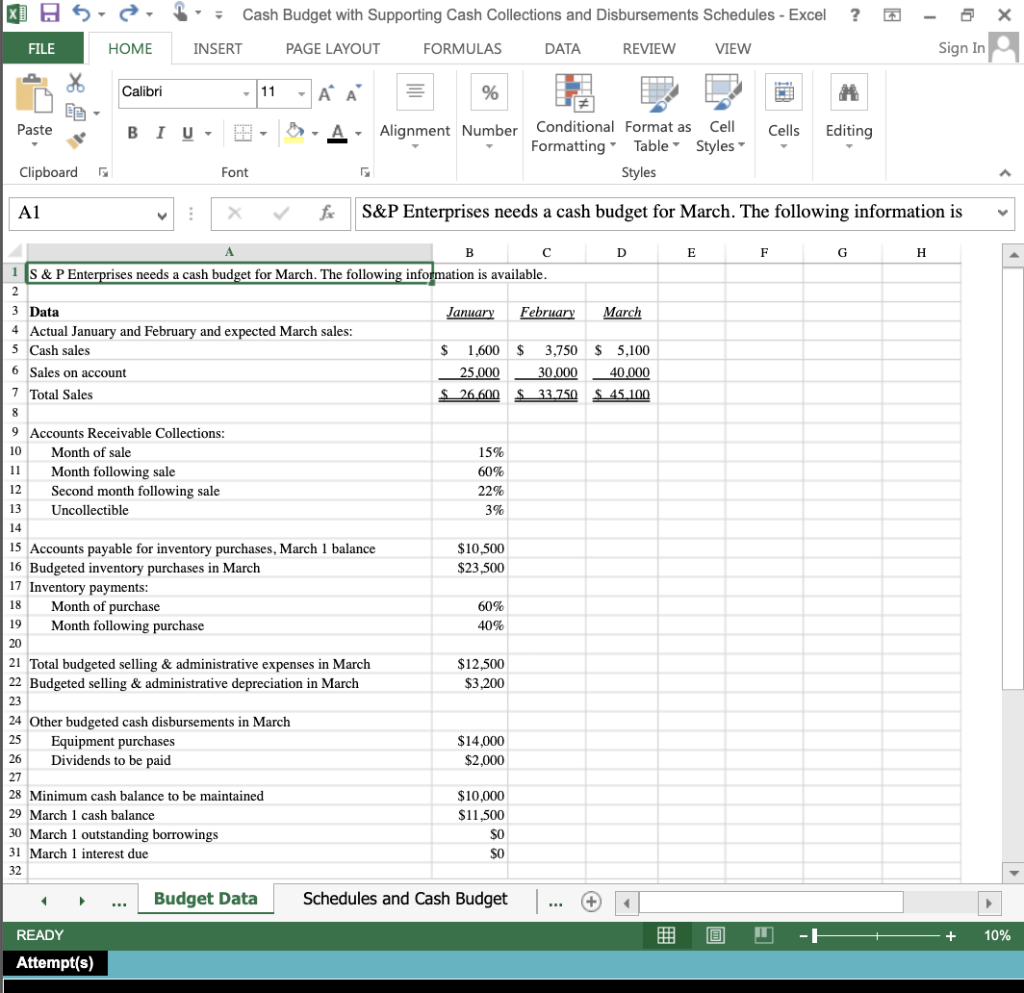The image size is (1024, 993).
Task: Click the Borders icon
Action: 243,133
